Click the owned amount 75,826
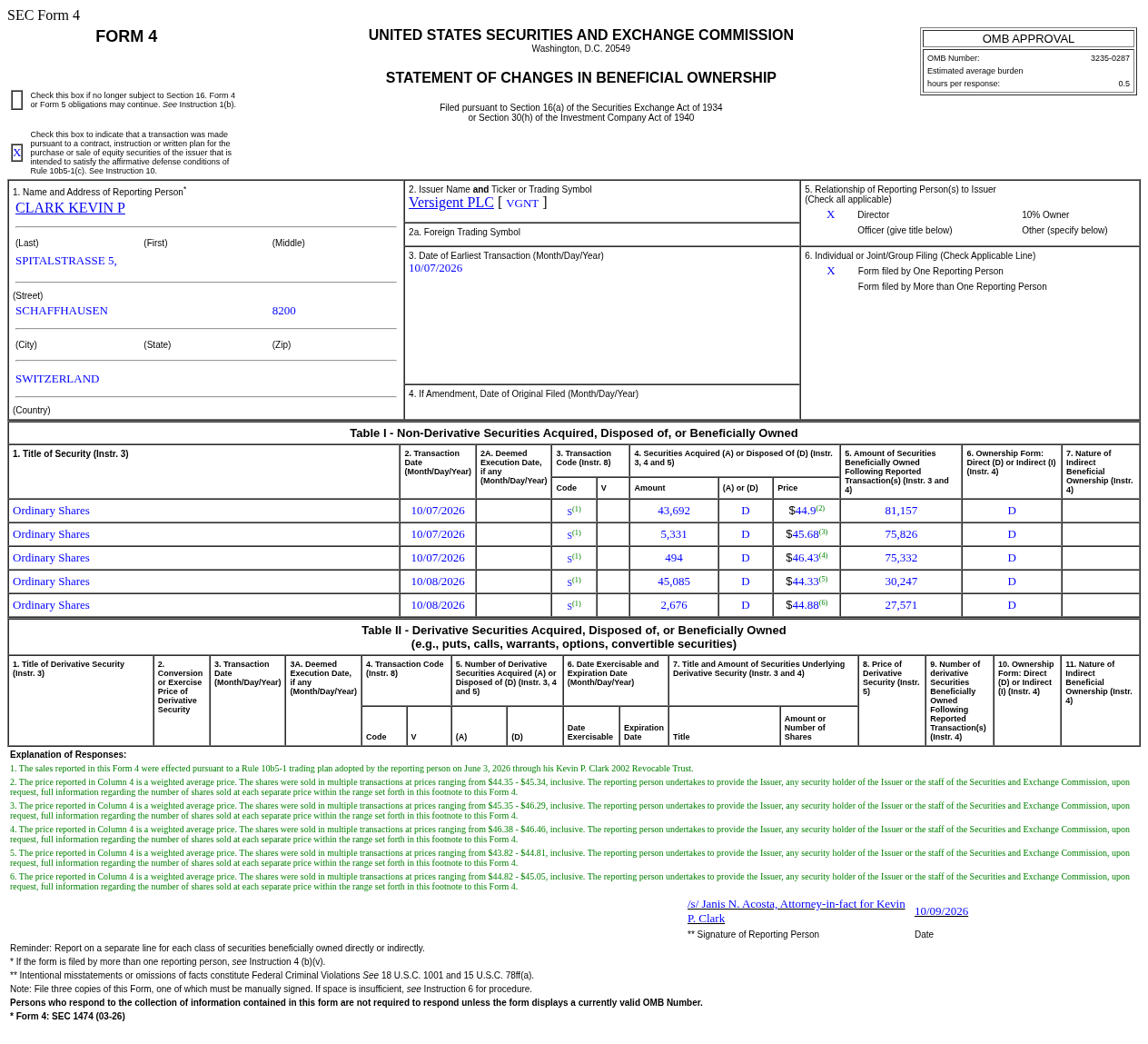1148x1044 pixels. point(901,534)
